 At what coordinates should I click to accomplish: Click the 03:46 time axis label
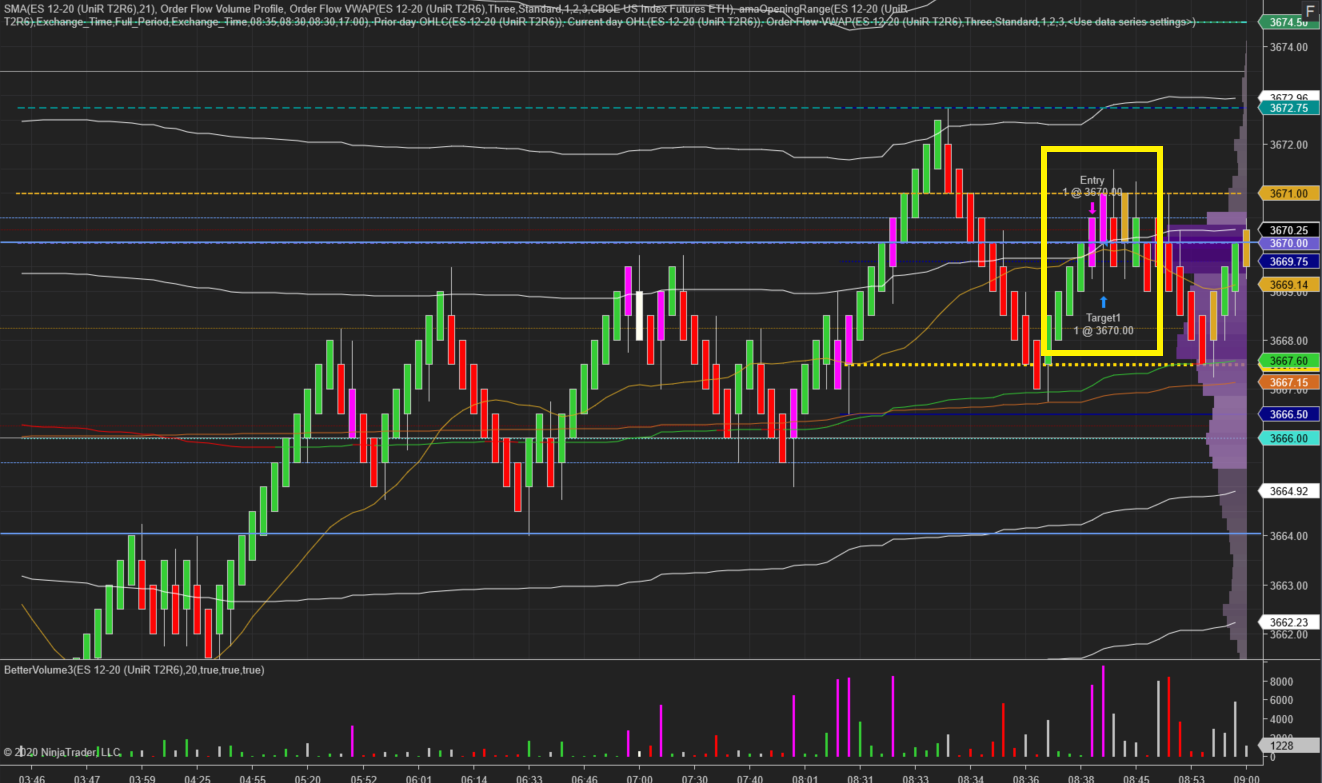point(32,777)
